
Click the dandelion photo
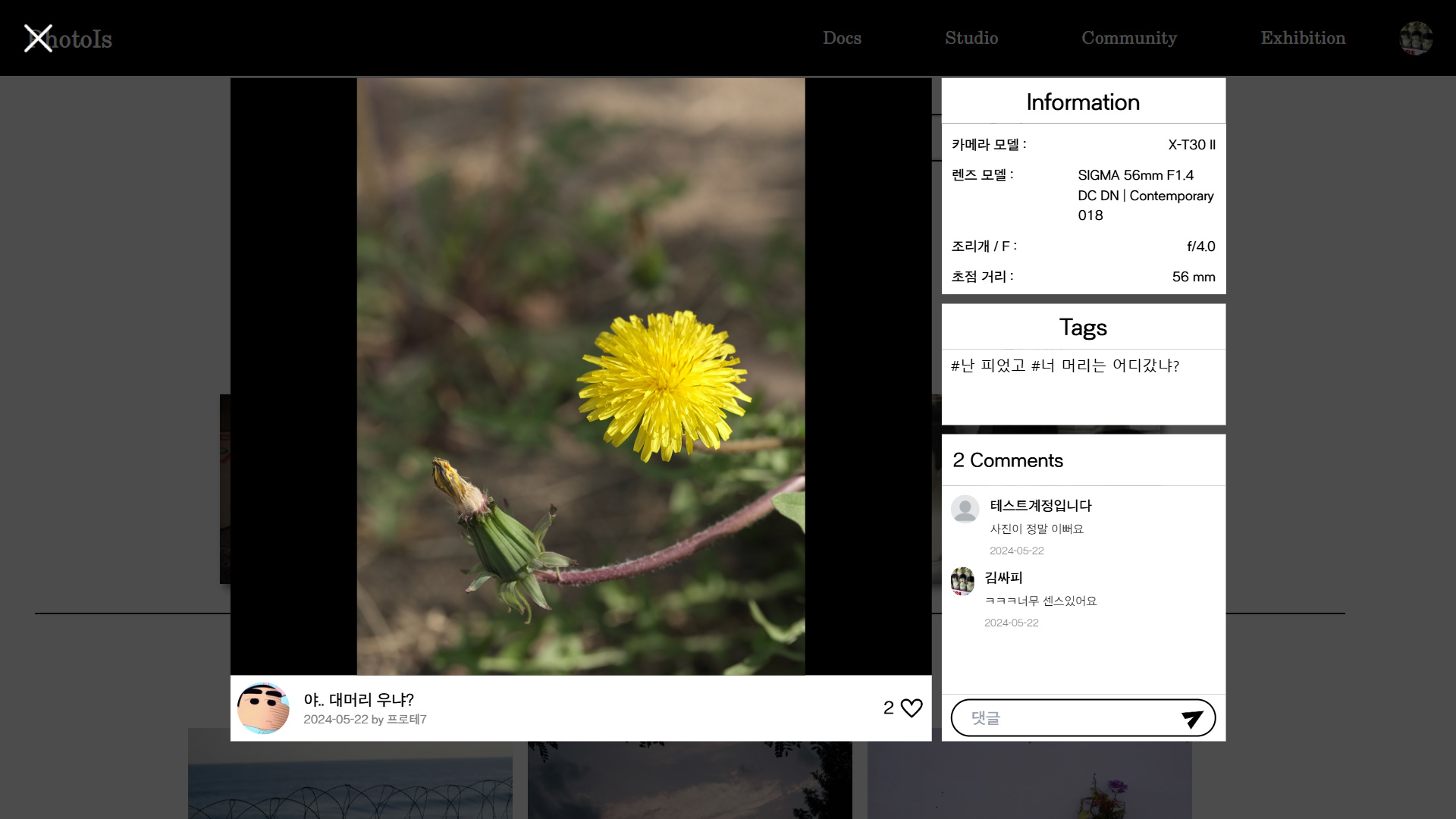[x=580, y=376]
